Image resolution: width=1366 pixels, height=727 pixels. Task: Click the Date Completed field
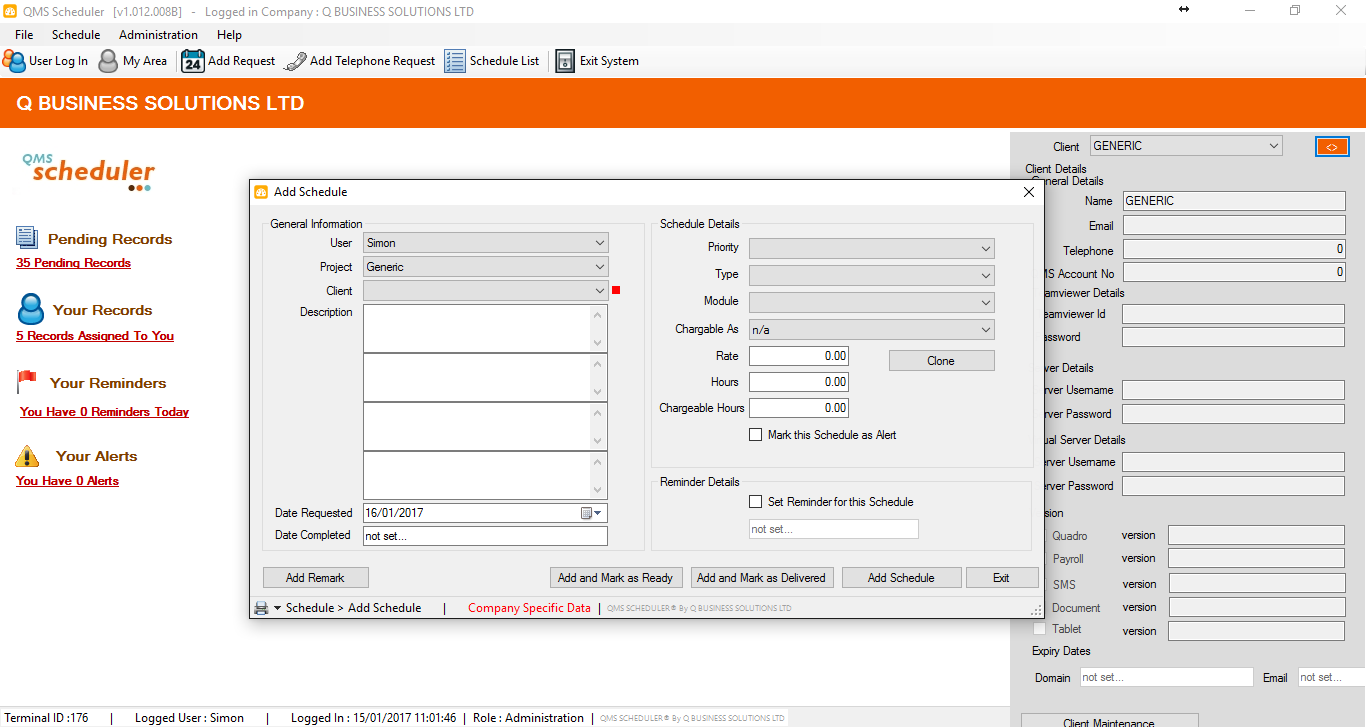click(x=485, y=536)
